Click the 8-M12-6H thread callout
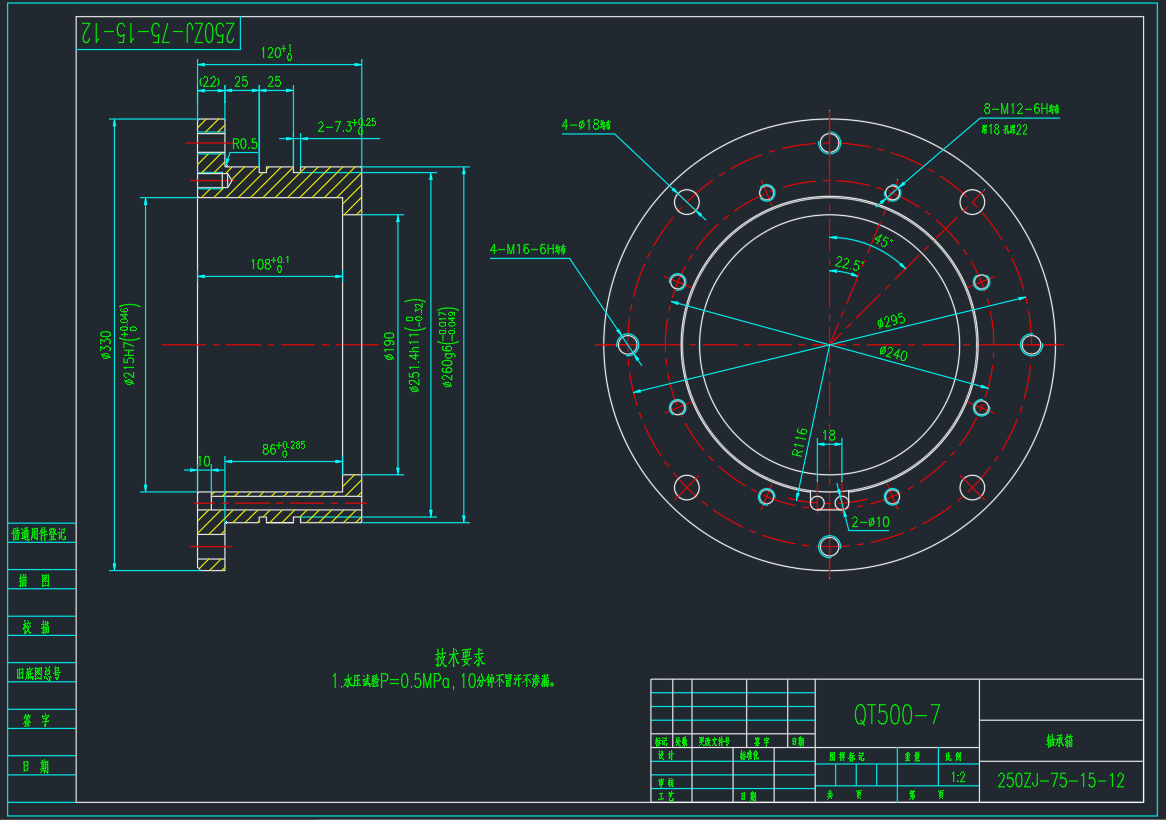 pyautogui.click(x=1019, y=108)
